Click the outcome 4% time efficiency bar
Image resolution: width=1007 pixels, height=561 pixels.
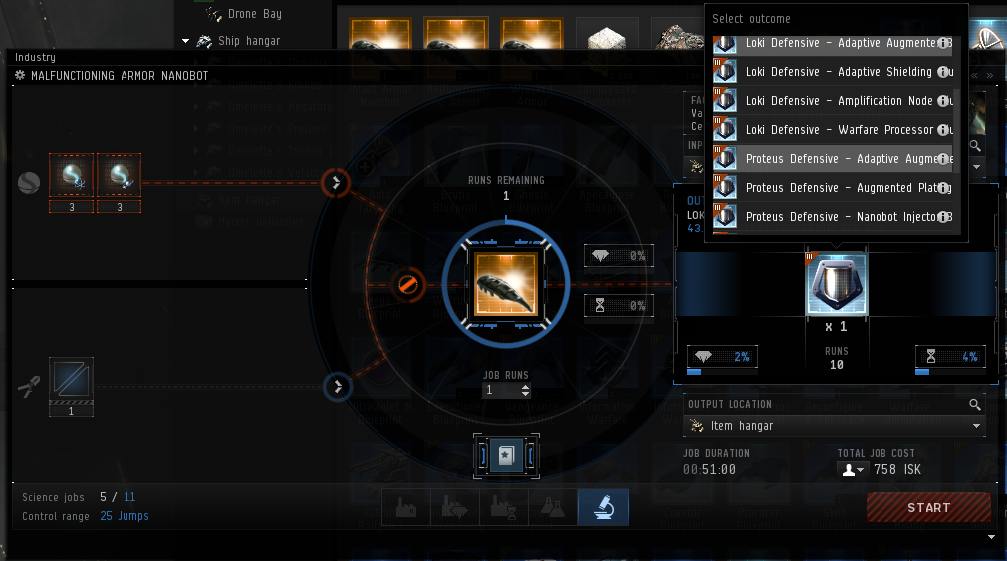click(950, 358)
